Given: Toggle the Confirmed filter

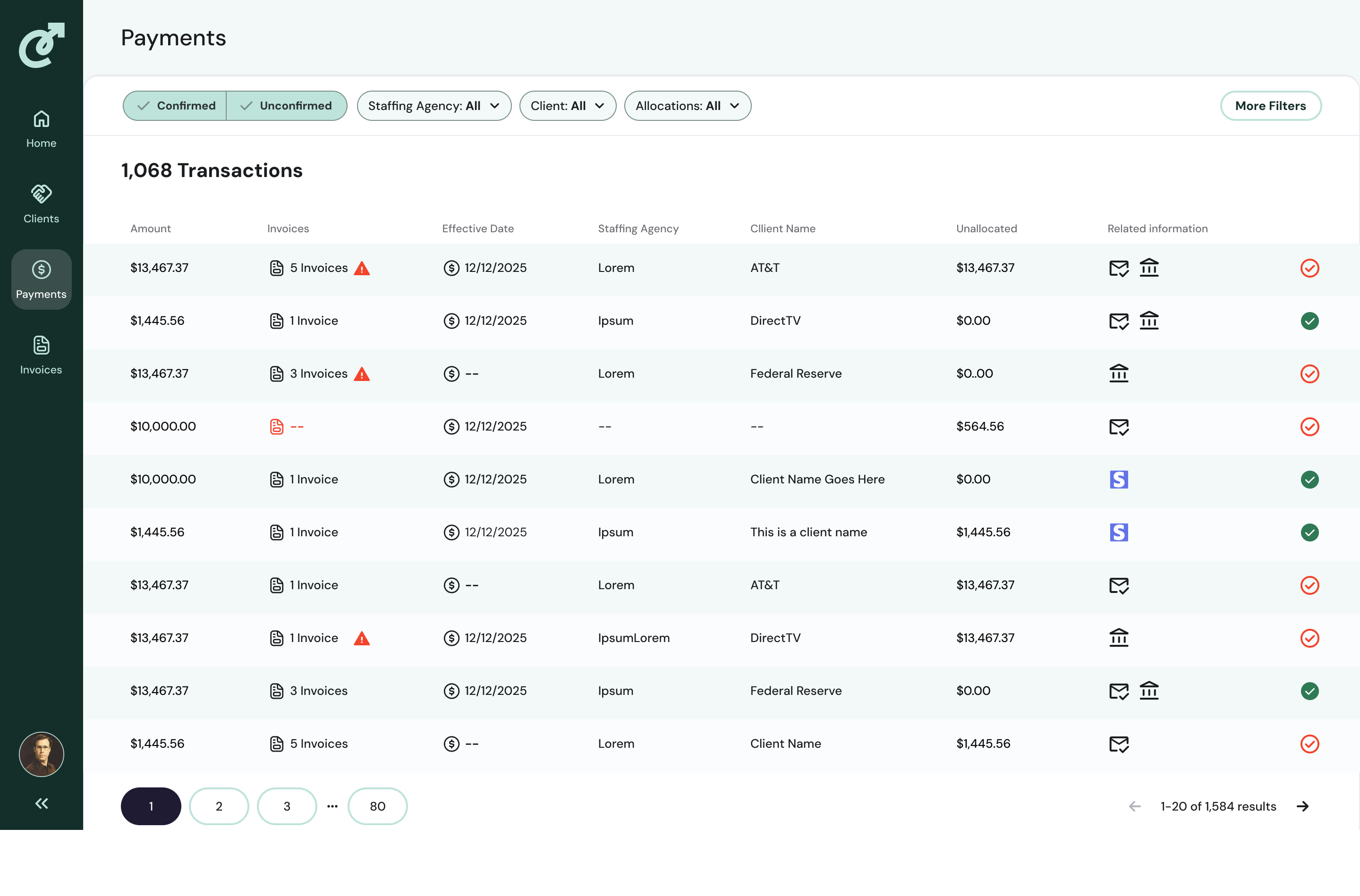Looking at the screenshot, I should click(x=175, y=106).
